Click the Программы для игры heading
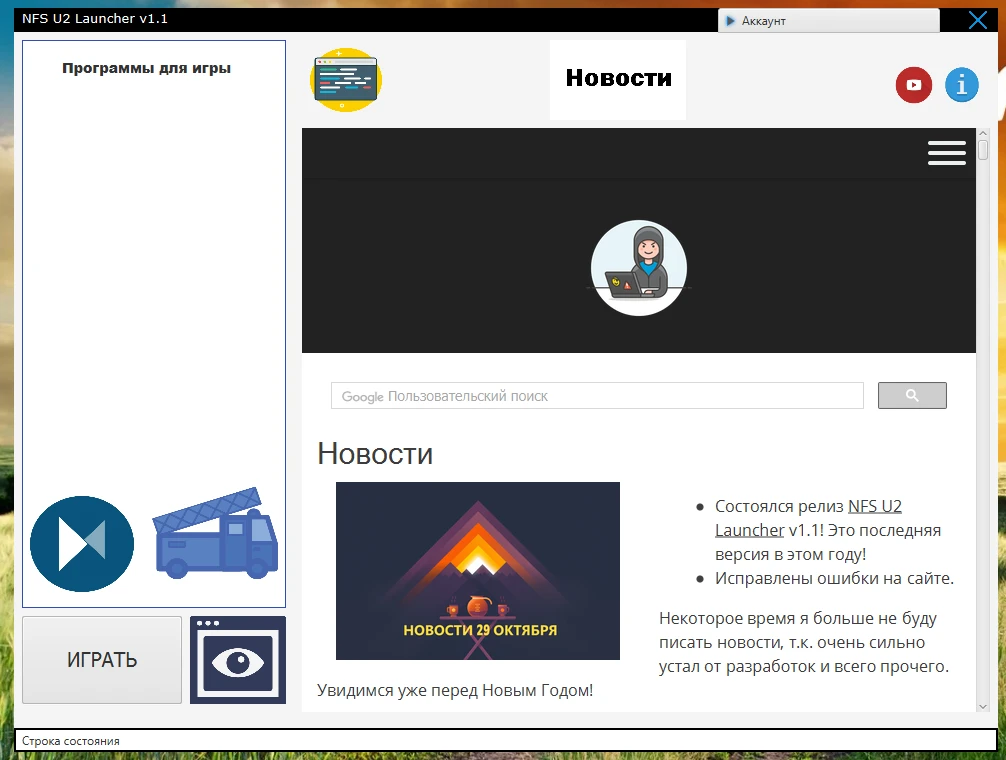 [x=146, y=68]
